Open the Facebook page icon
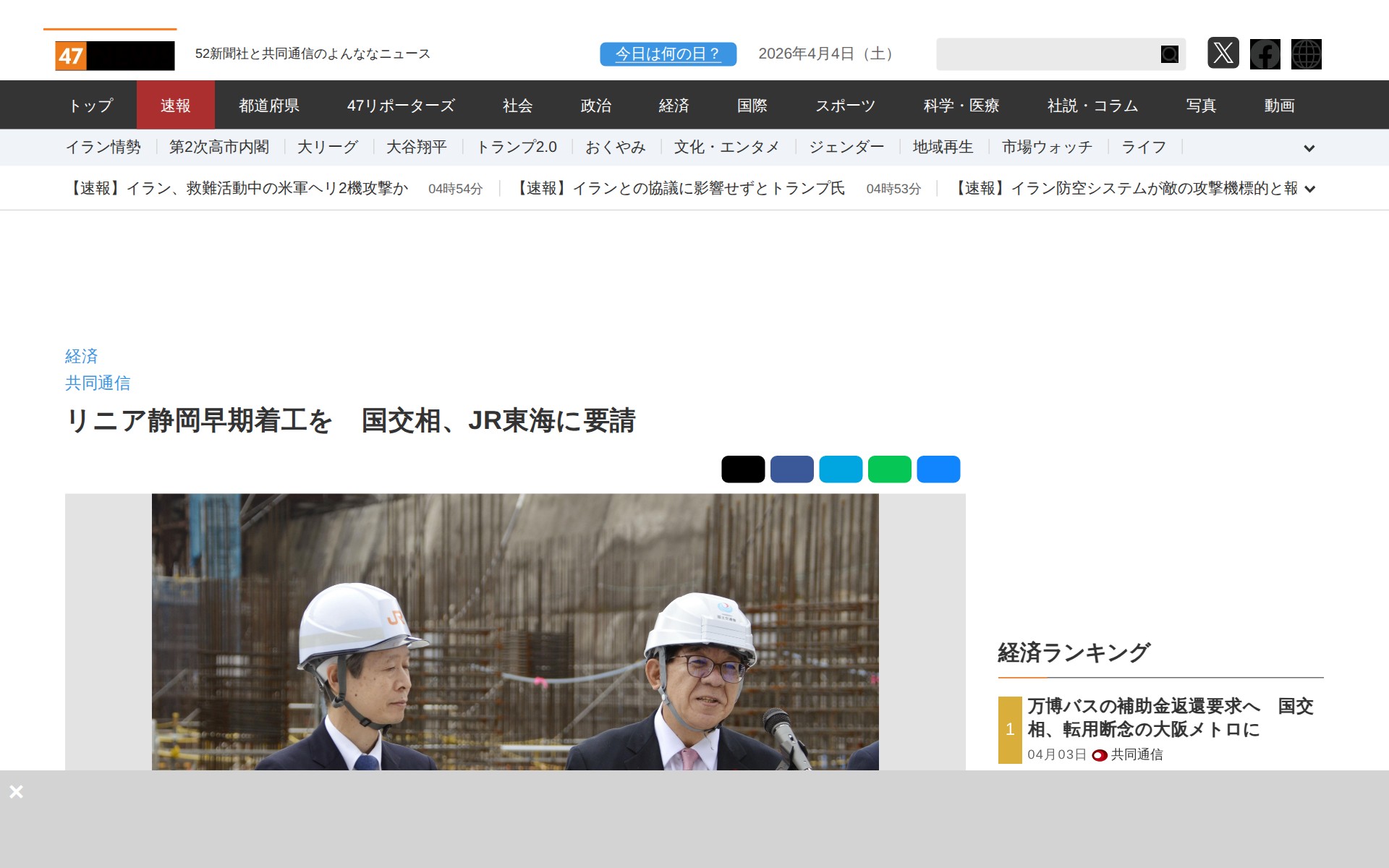 (x=1265, y=54)
